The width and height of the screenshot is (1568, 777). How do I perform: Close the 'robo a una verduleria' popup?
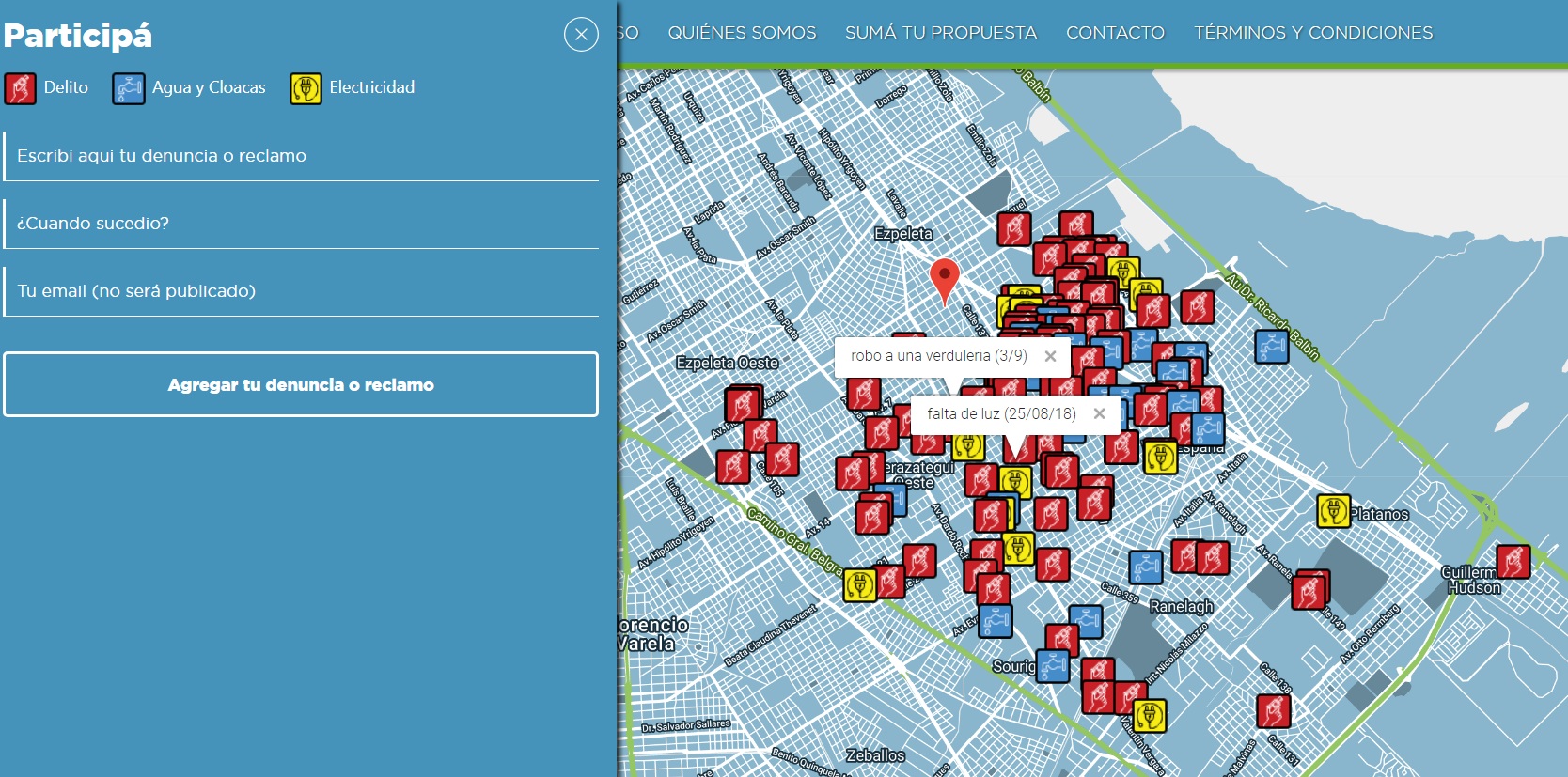1050,356
